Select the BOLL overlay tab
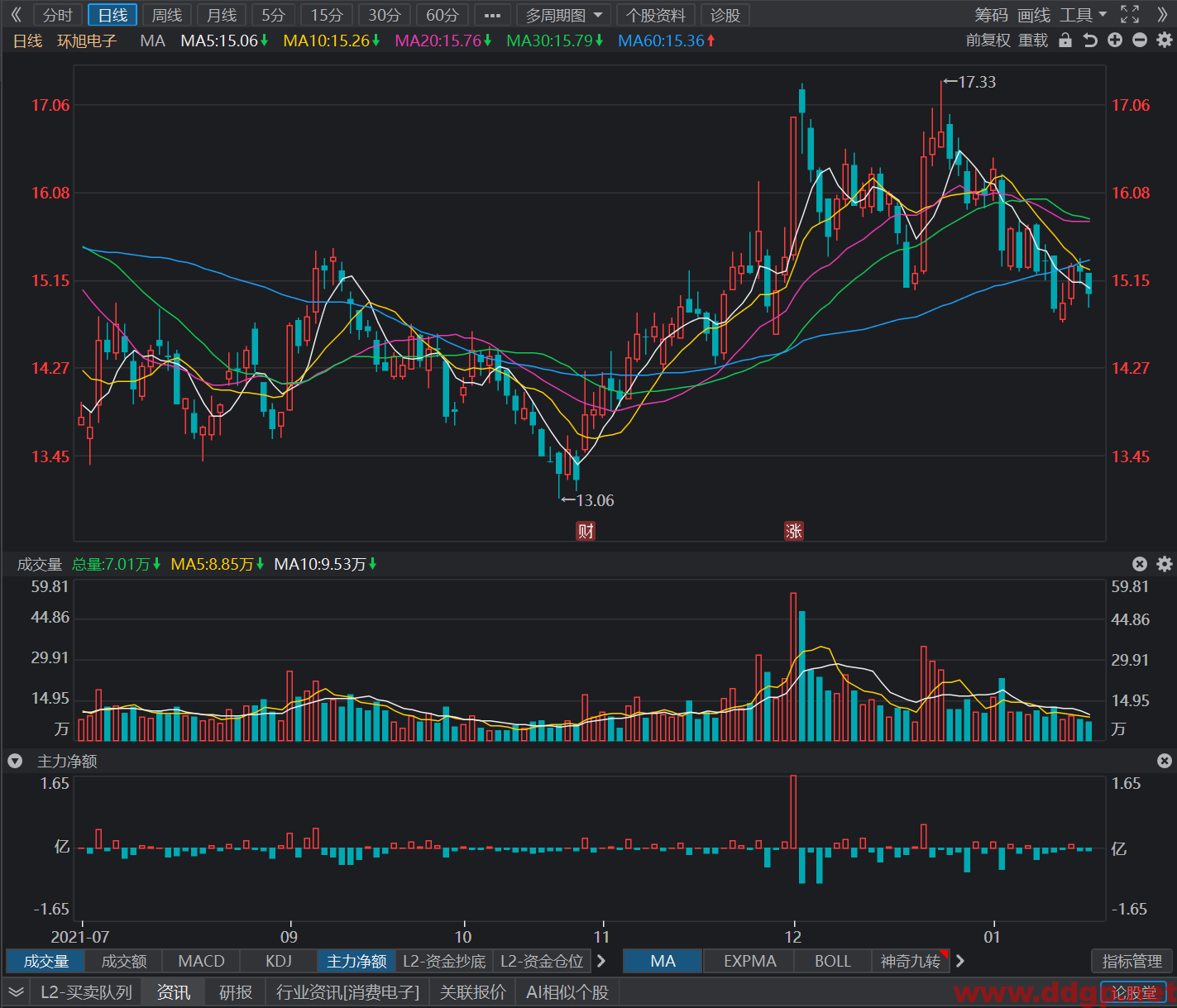 833,961
